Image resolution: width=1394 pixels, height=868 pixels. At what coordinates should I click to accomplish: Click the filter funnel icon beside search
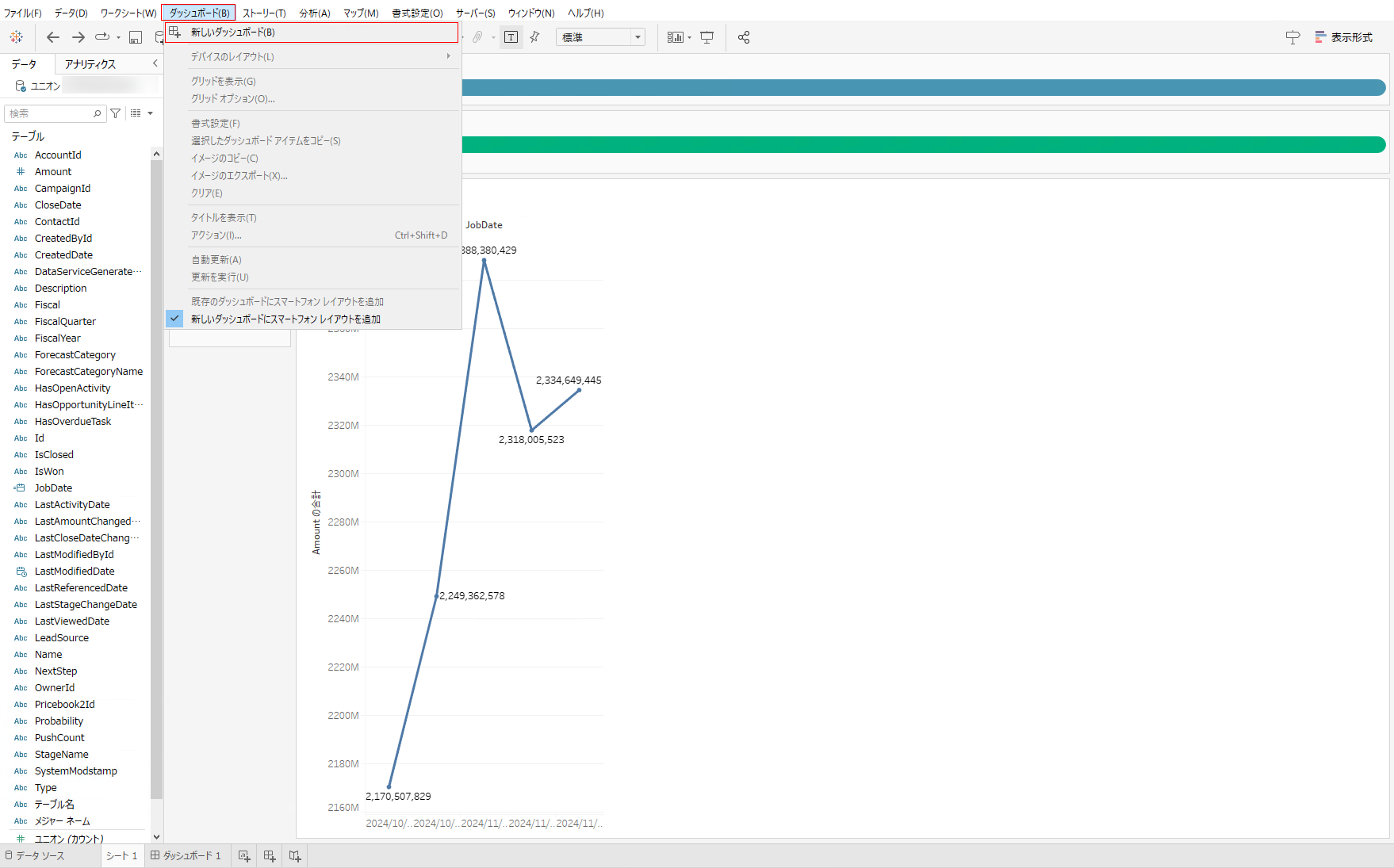point(116,113)
